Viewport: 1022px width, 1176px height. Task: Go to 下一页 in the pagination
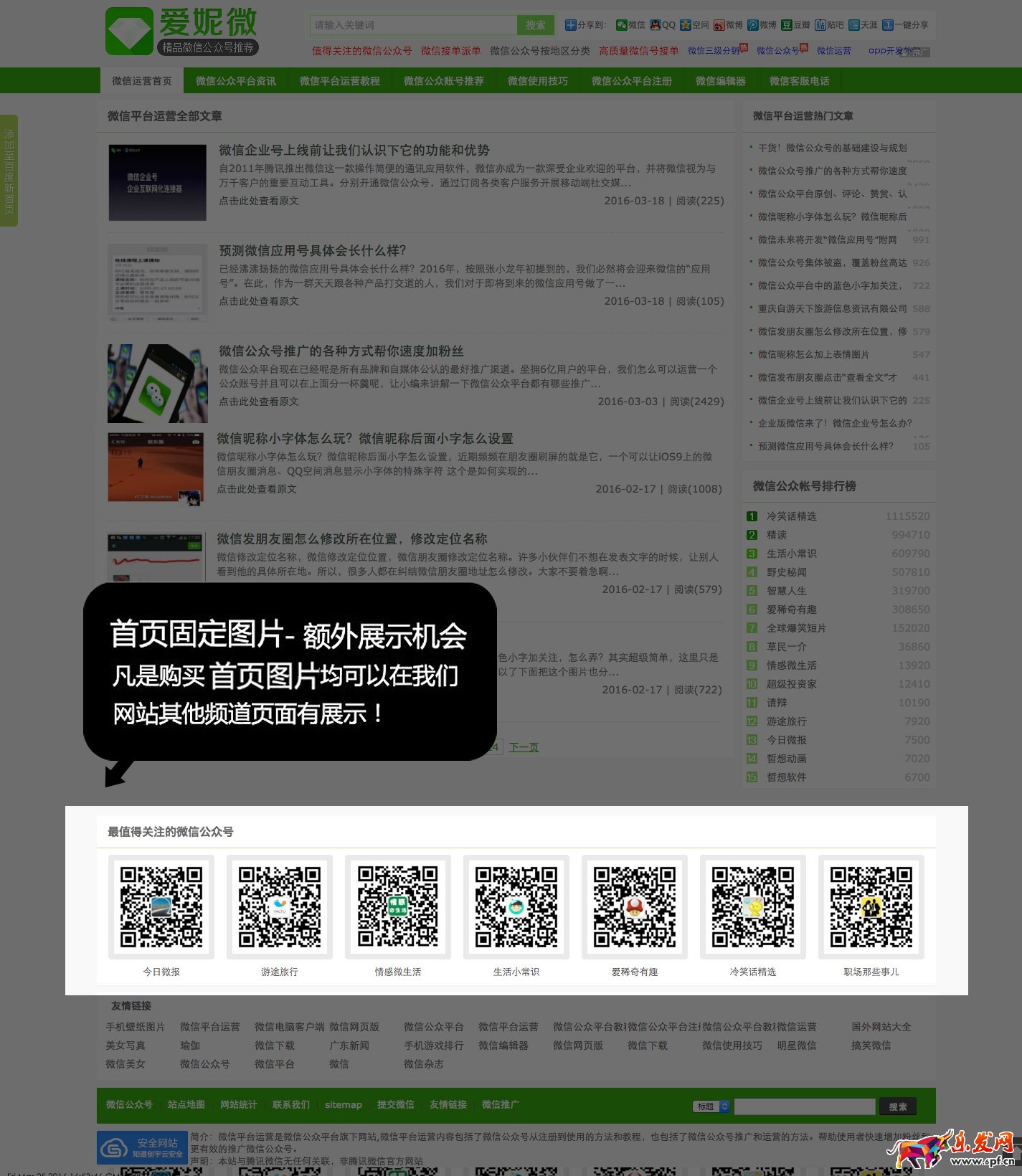click(524, 747)
